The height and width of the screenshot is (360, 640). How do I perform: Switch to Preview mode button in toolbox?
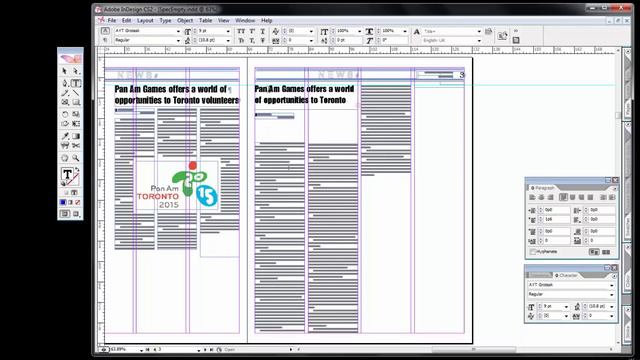coord(76,214)
